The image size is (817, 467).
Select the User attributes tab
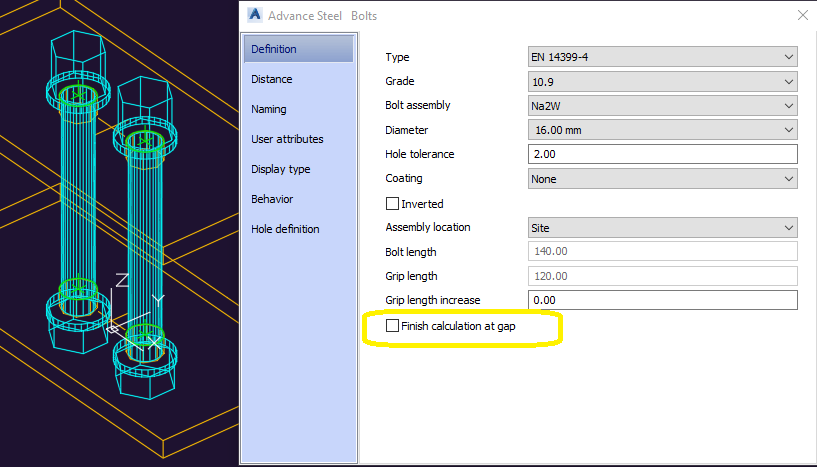pyautogui.click(x=287, y=139)
